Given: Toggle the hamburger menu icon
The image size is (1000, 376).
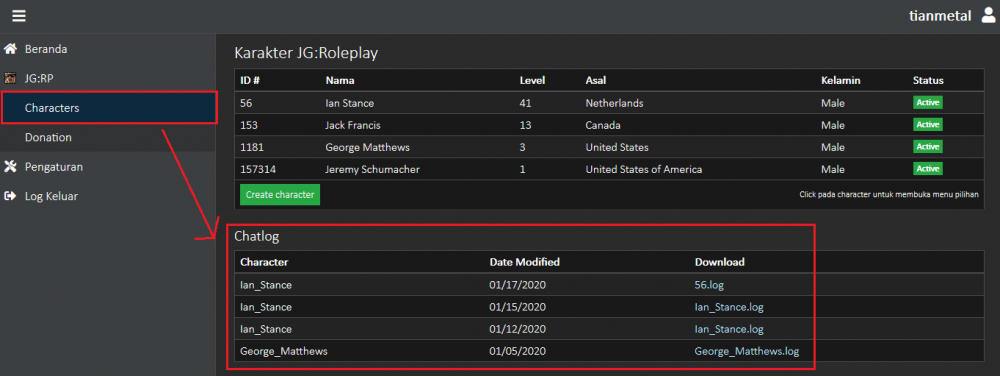Looking at the screenshot, I should 19,16.
